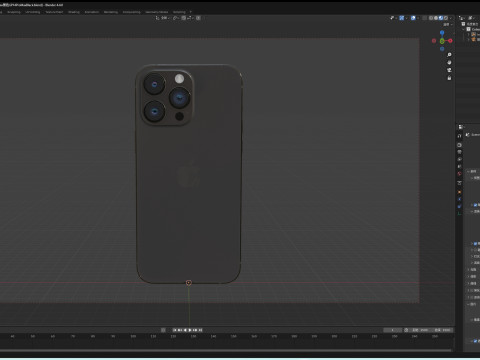Add a new workspace with the plus button
The width and height of the screenshot is (480, 360).
[191, 12]
